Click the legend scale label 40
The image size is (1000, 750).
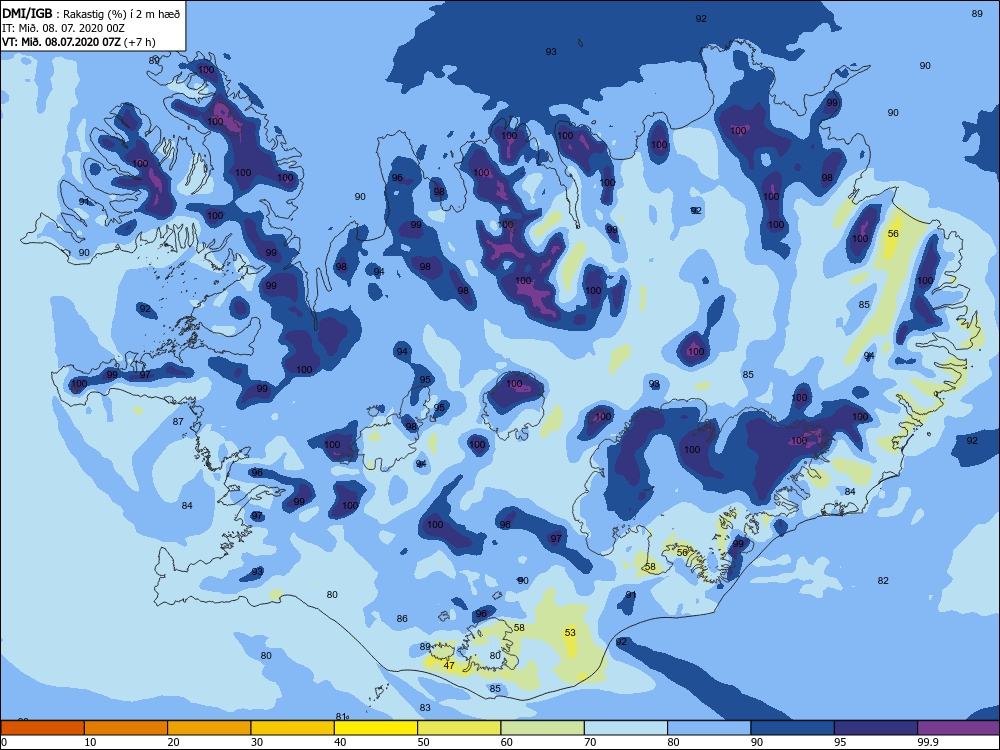pos(340,742)
